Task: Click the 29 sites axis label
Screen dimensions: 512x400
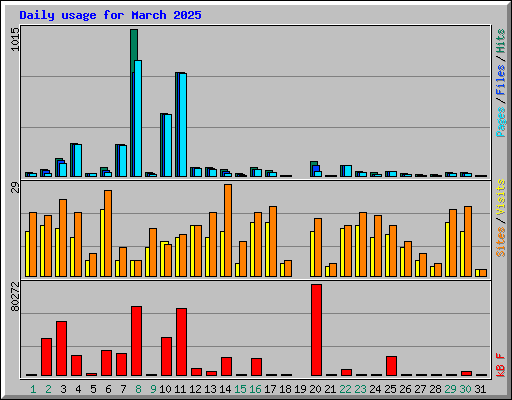Action: (x=15, y=188)
